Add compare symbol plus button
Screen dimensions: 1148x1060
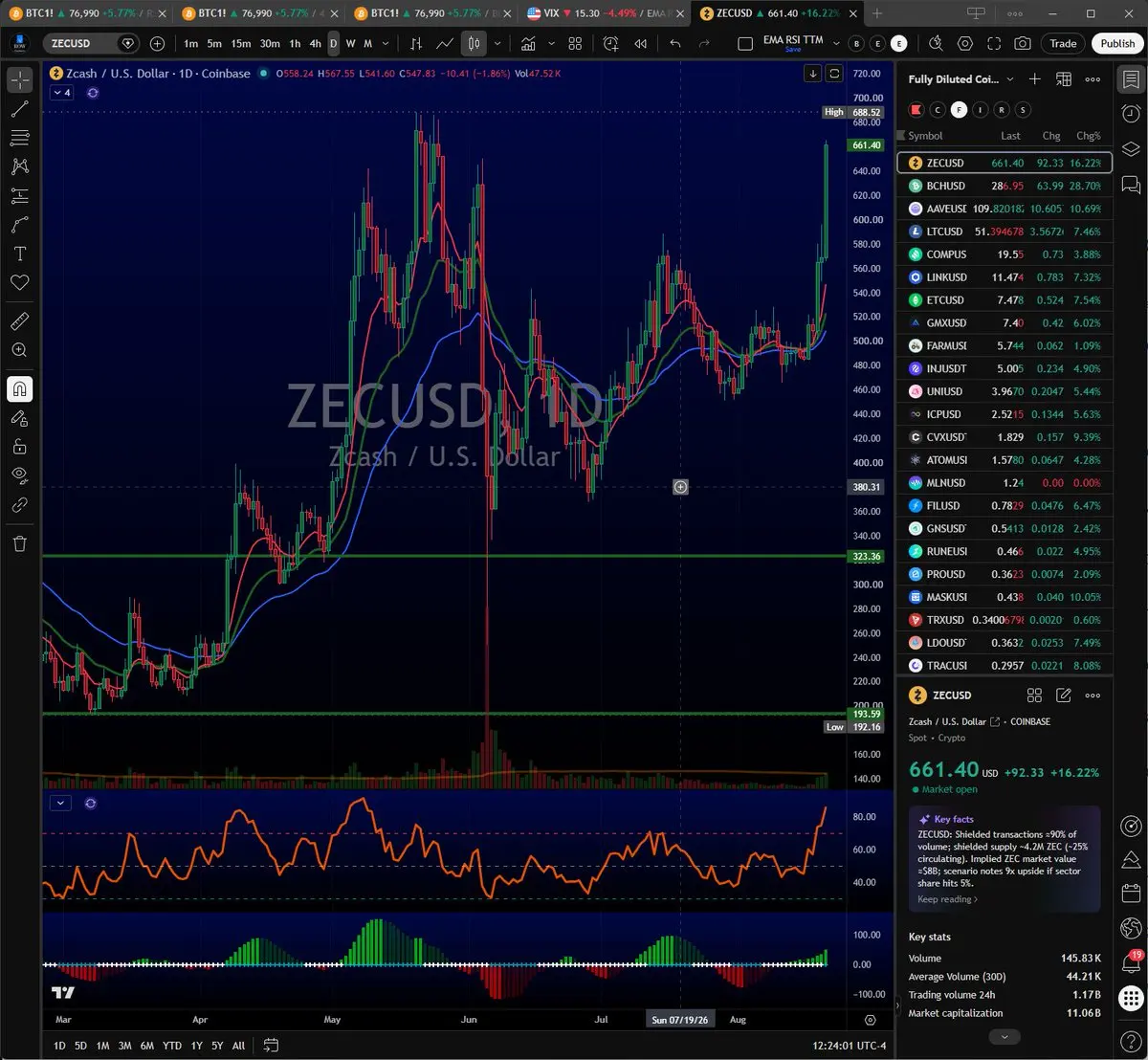click(x=157, y=44)
